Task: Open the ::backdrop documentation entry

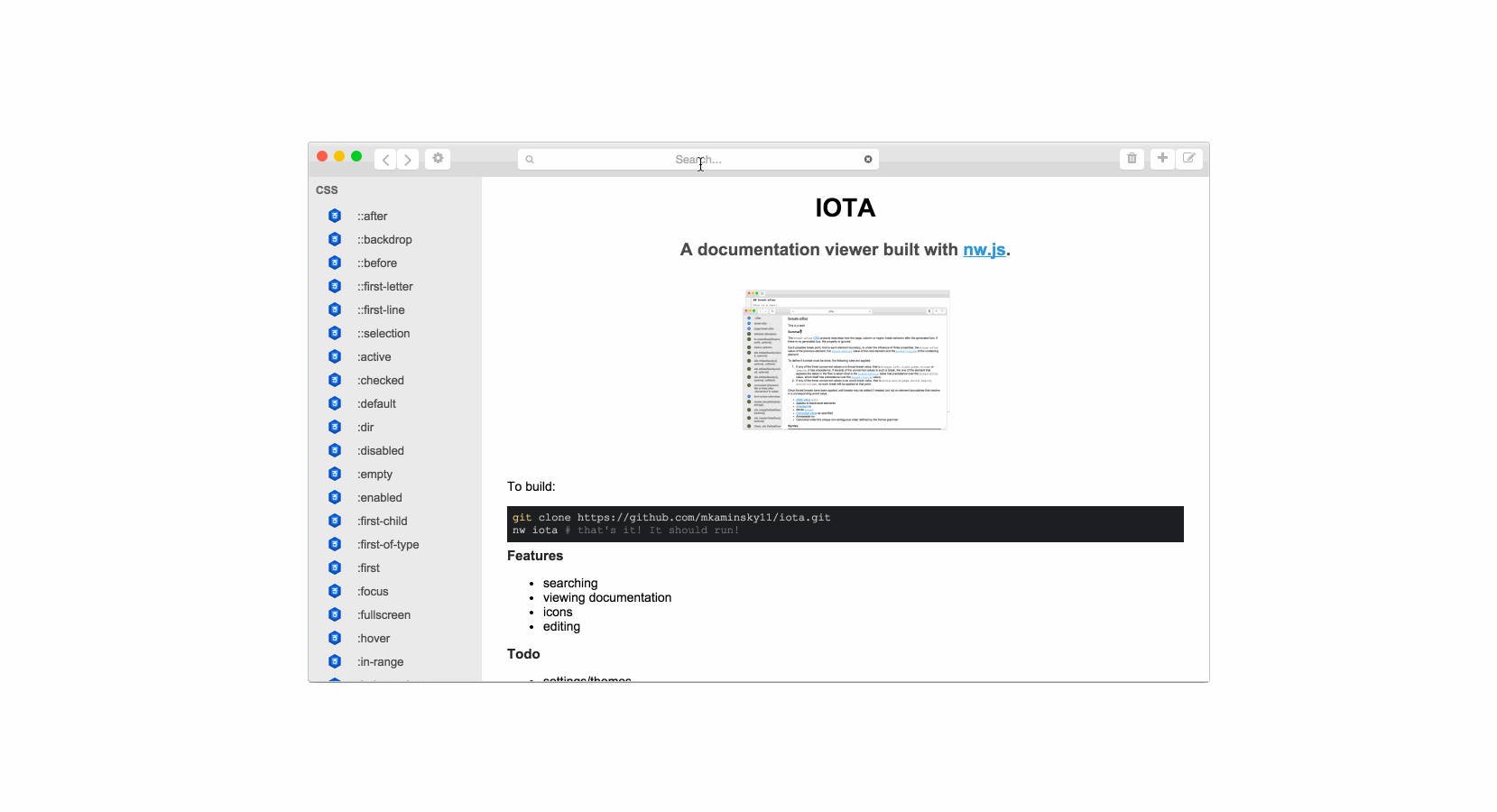Action: tap(384, 240)
